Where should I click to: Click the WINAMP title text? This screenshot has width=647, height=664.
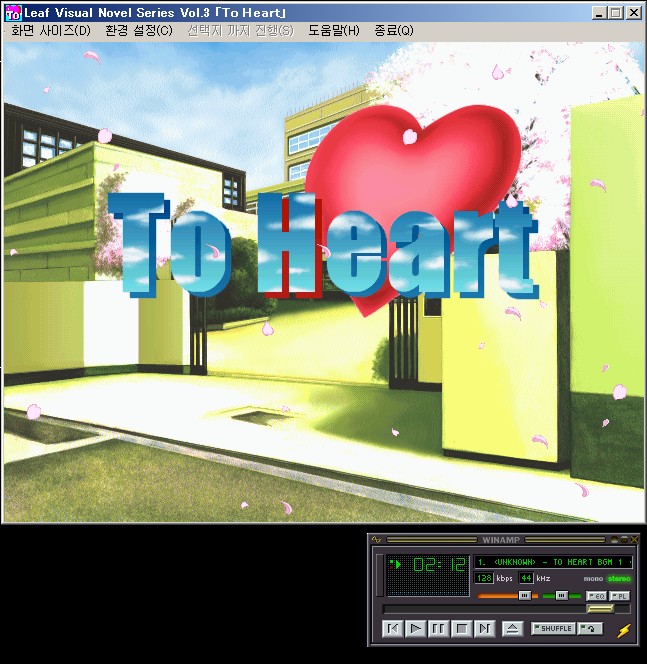click(x=501, y=540)
